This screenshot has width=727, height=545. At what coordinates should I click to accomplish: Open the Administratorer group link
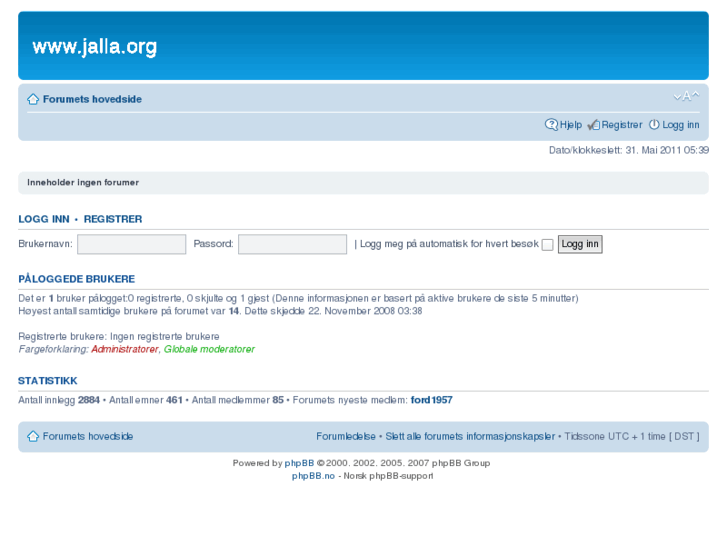point(125,349)
